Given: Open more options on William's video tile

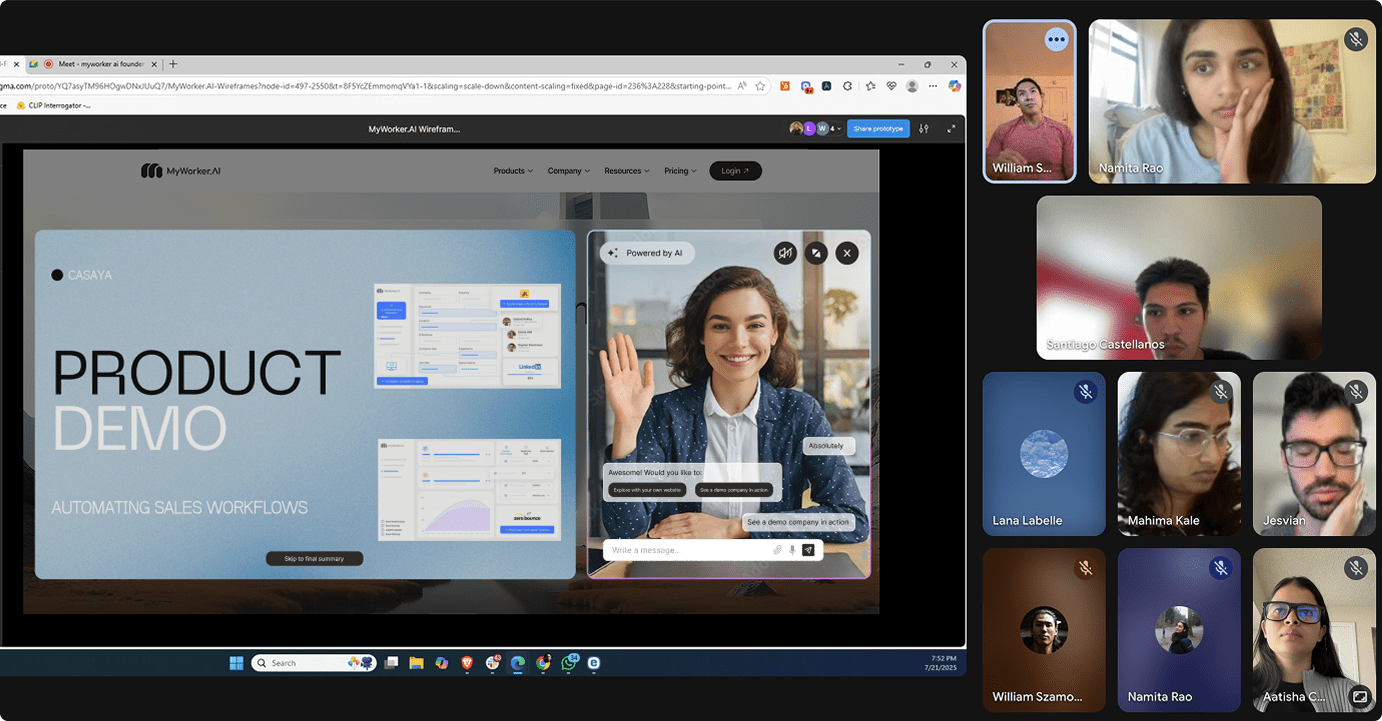Looking at the screenshot, I should point(1056,40).
